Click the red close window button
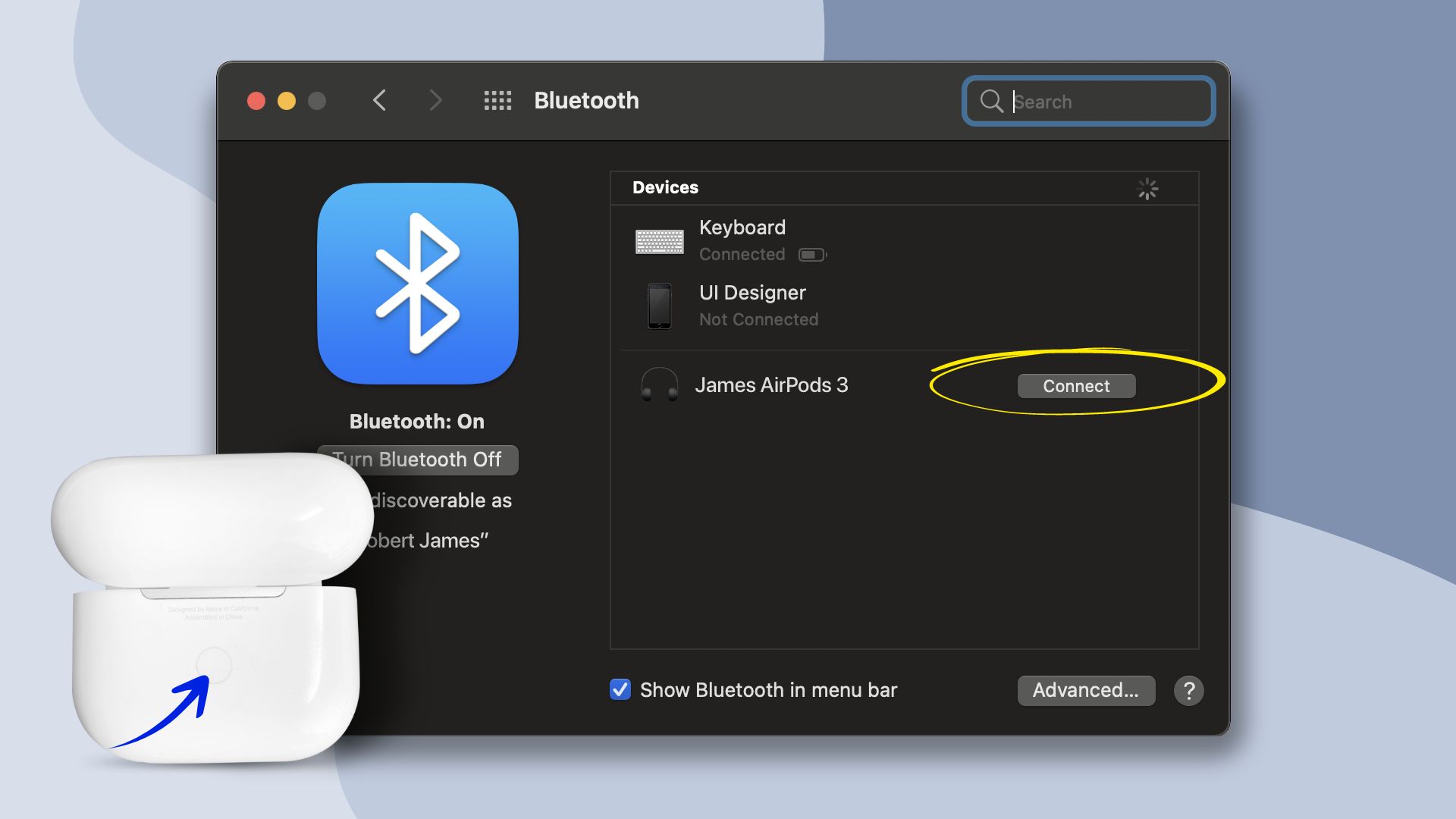Viewport: 1456px width, 819px height. click(x=256, y=101)
